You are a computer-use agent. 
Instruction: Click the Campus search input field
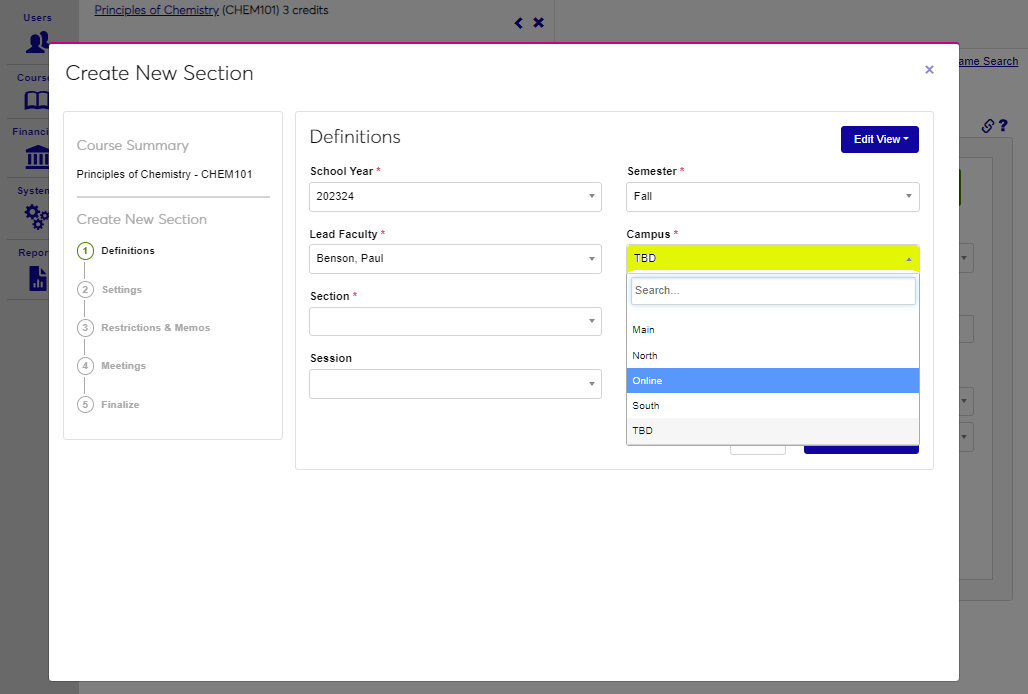click(x=772, y=291)
